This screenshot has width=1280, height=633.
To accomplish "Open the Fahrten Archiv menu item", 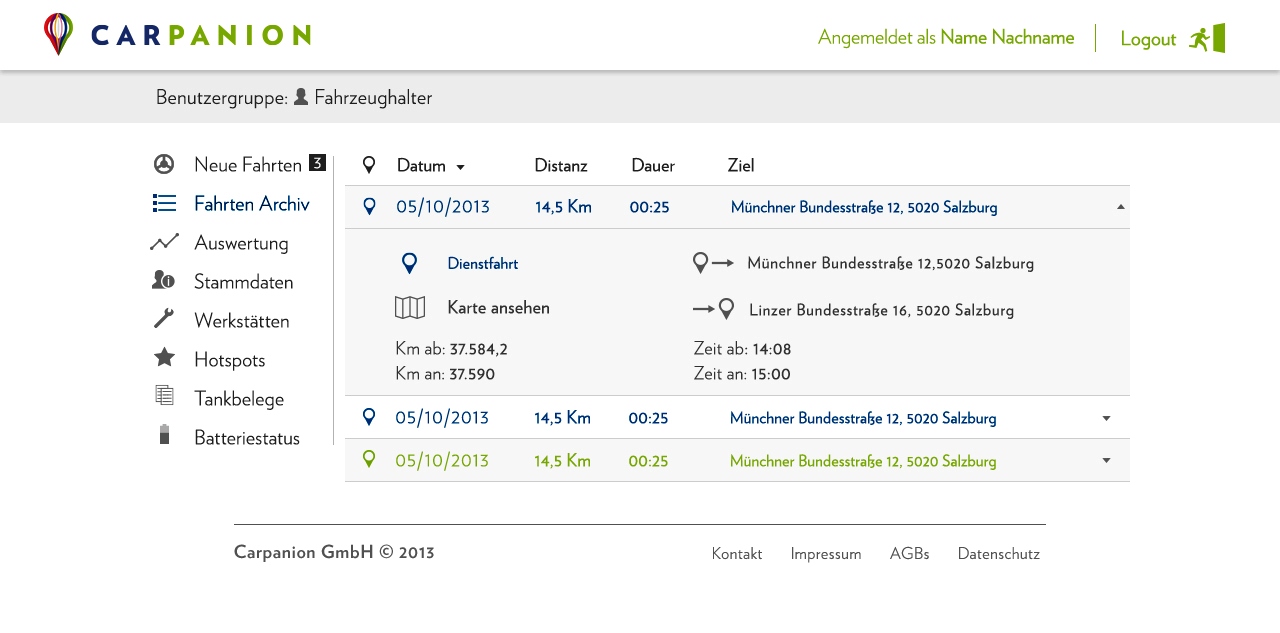I will point(251,204).
